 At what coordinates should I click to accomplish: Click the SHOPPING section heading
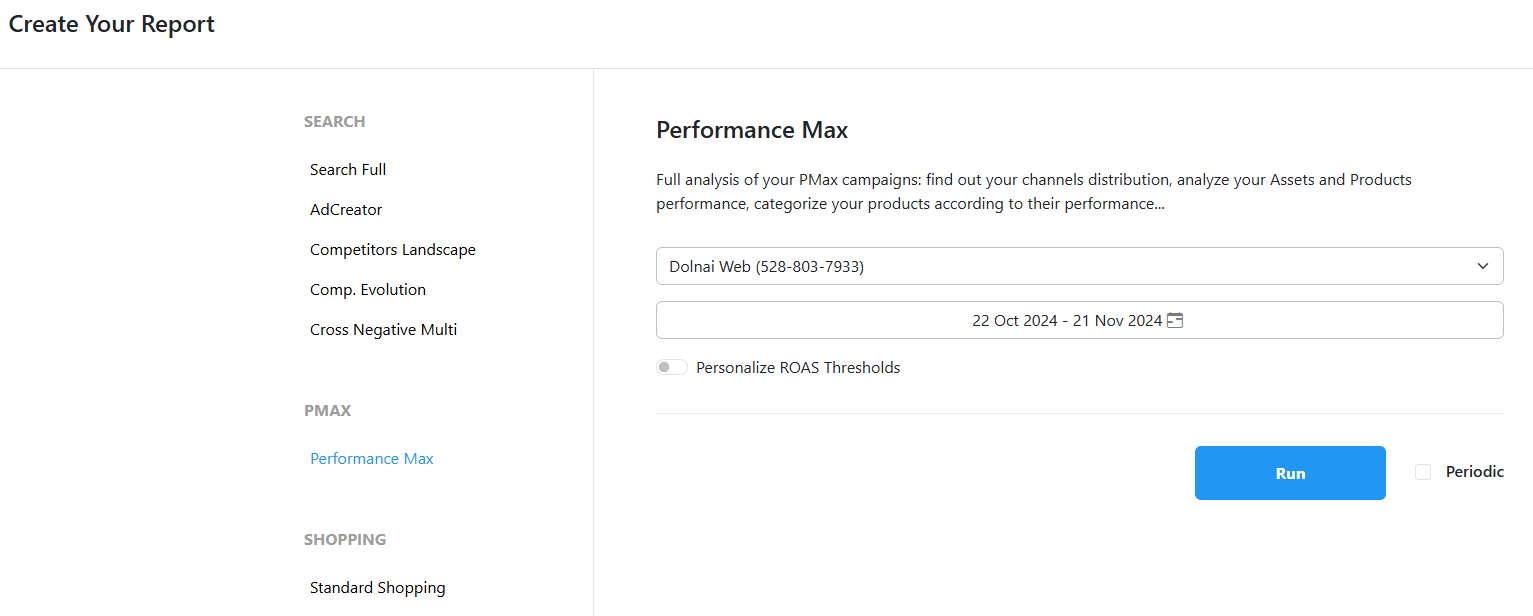[345, 540]
